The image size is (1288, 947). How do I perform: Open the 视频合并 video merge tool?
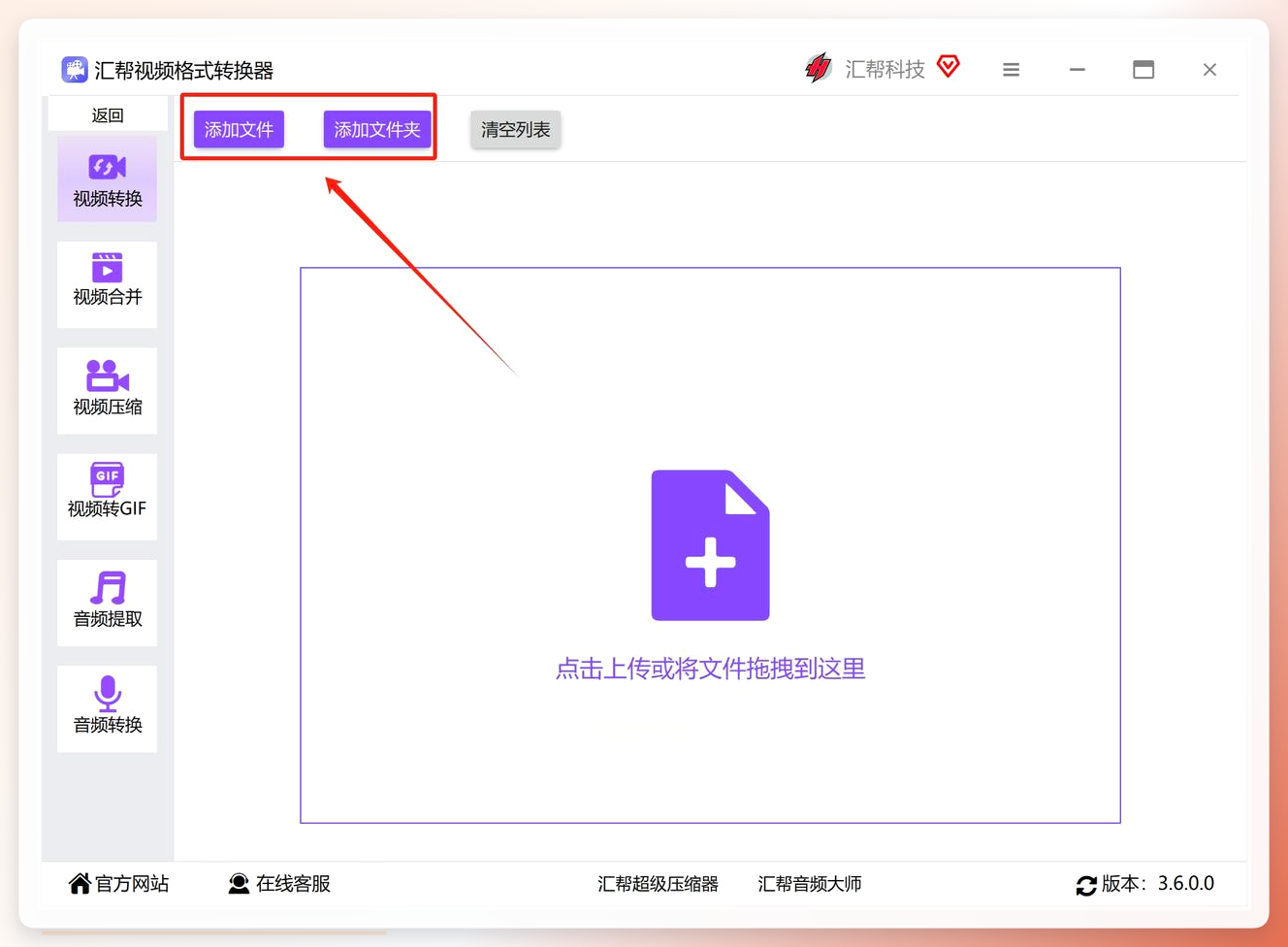(x=107, y=284)
